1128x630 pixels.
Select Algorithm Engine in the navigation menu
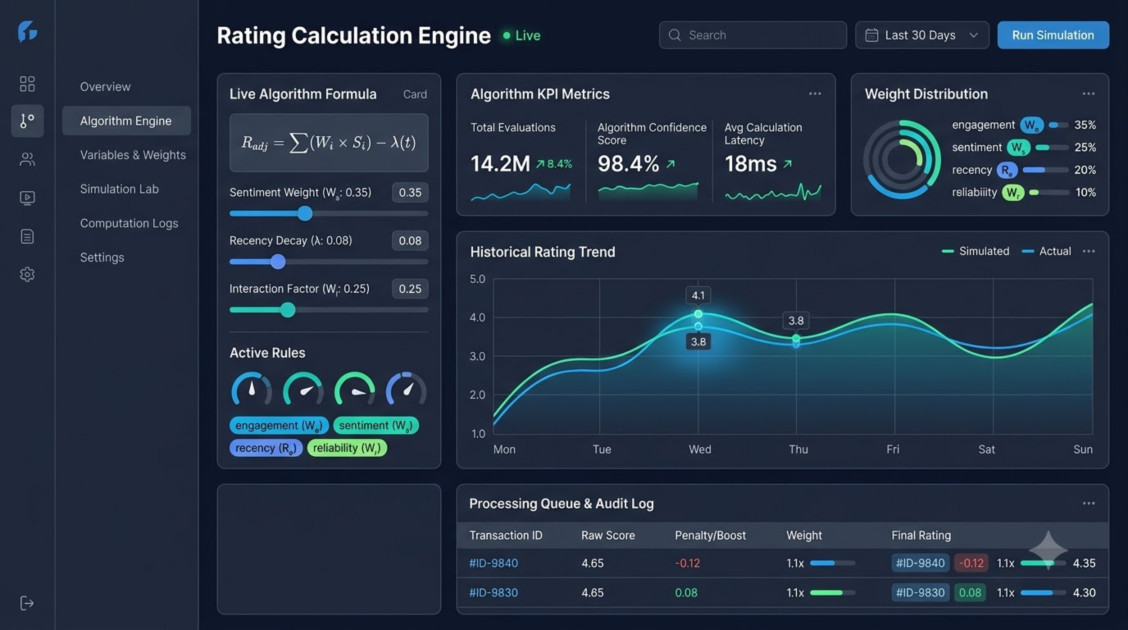point(126,121)
